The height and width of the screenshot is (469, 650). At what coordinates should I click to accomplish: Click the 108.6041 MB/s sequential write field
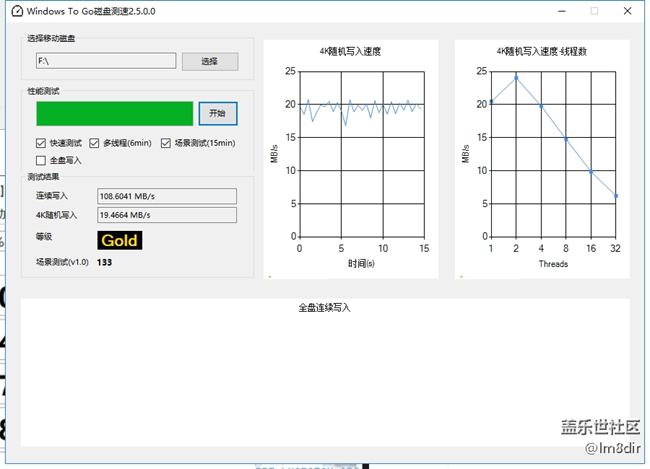coord(167,196)
